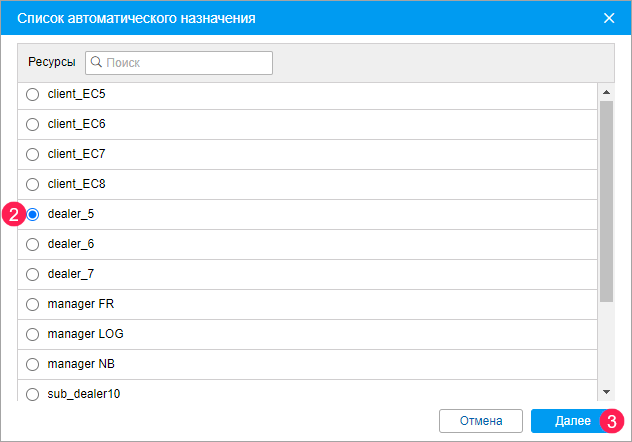The width and height of the screenshot is (632, 442).
Task: Click the red step 3 marker badge
Action: tap(611, 421)
